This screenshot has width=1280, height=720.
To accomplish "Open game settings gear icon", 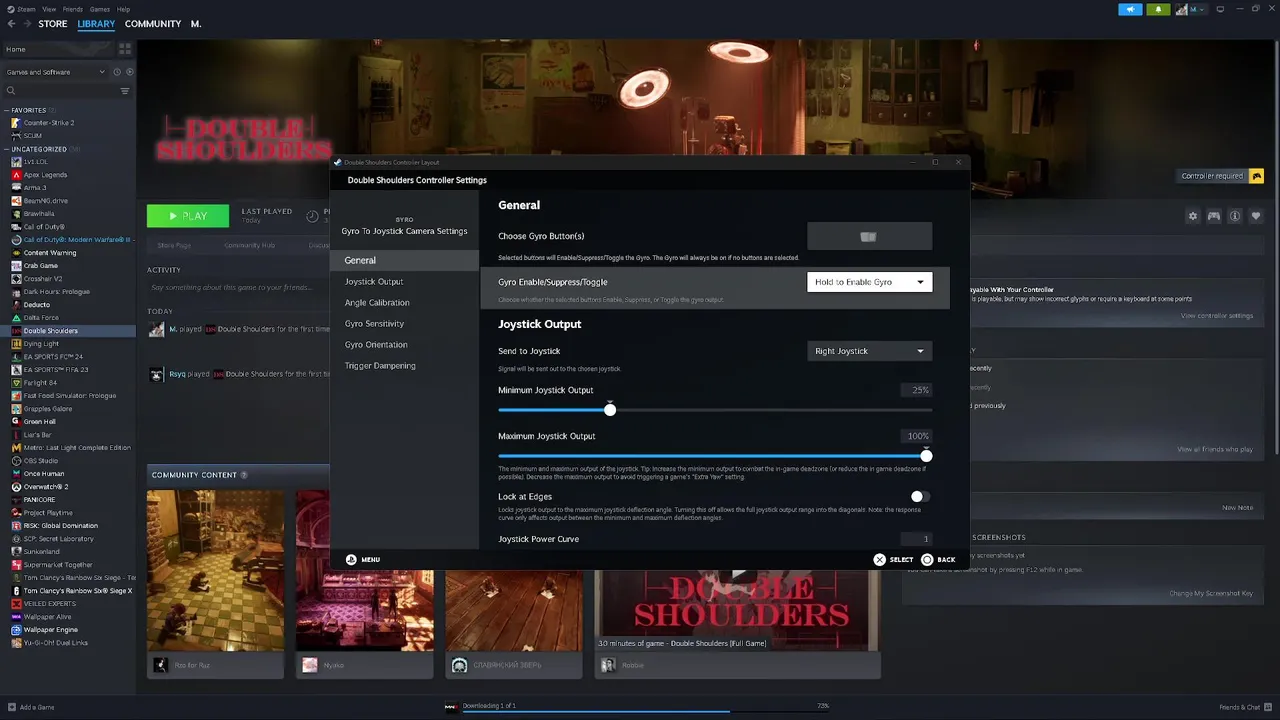I will 1192,216.
